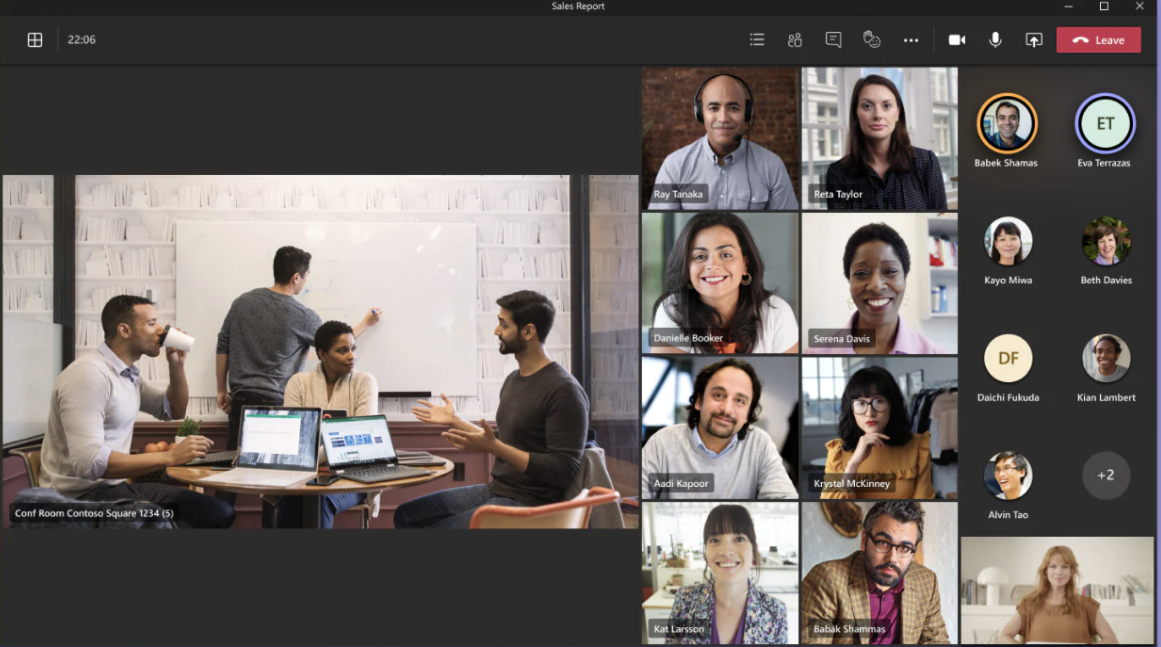Image resolution: width=1161 pixels, height=647 pixels.
Task: Select Danielle Booker's video tile
Action: (x=720, y=283)
